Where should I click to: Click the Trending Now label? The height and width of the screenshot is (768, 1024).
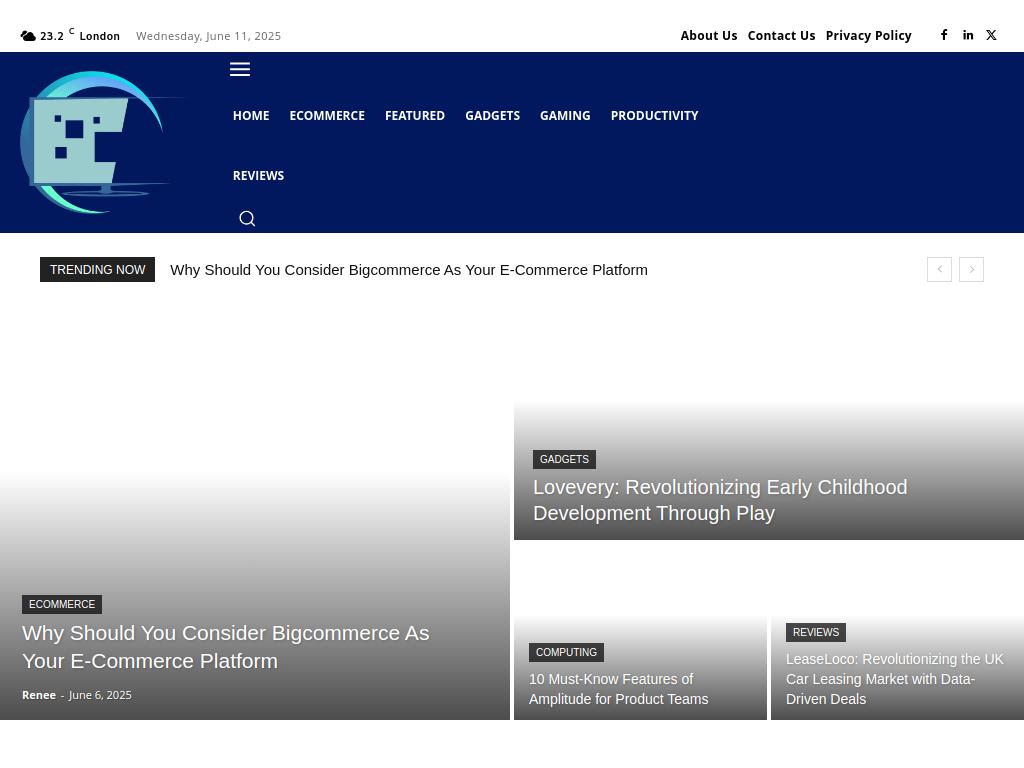[x=97, y=270]
